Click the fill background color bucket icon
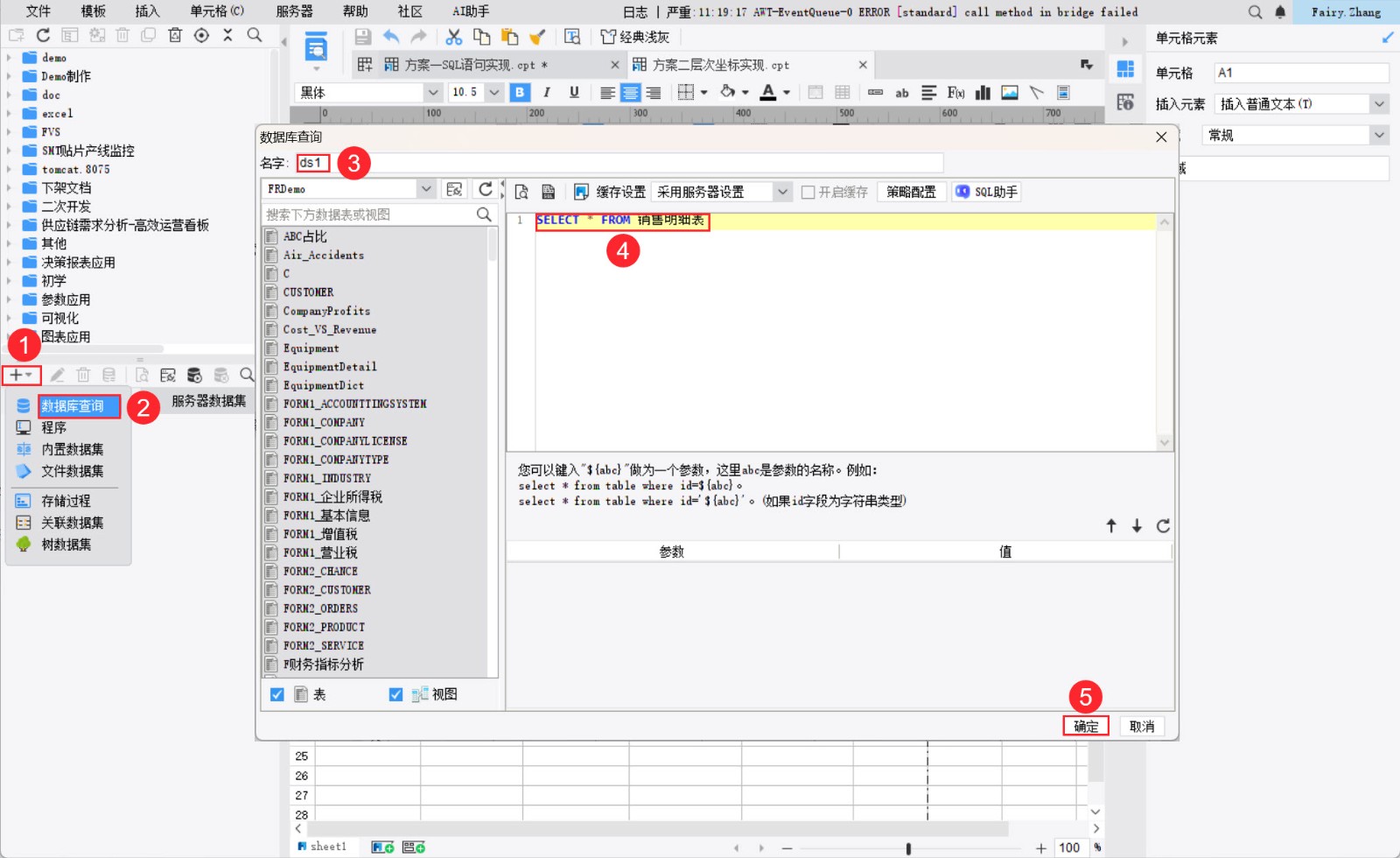 click(727, 92)
